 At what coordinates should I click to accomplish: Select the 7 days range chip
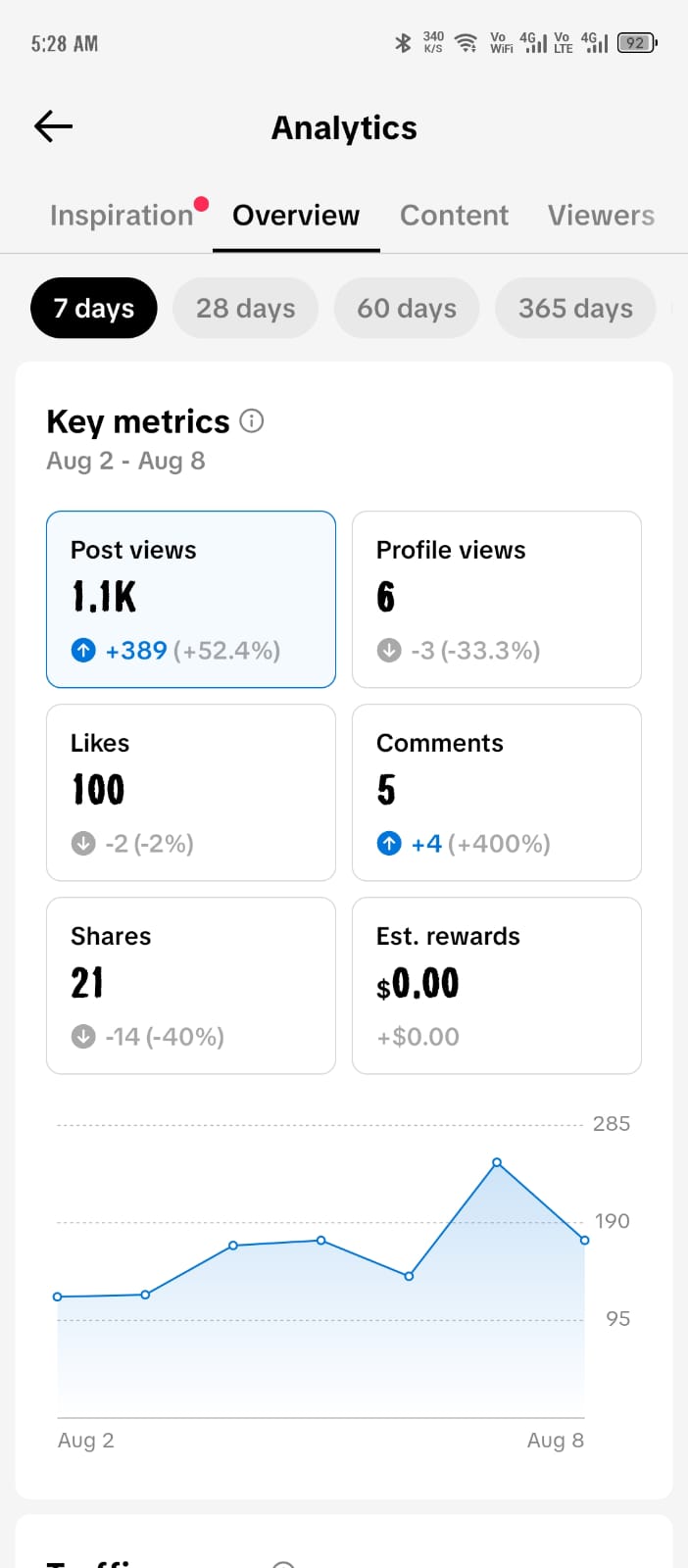pyautogui.click(x=94, y=308)
